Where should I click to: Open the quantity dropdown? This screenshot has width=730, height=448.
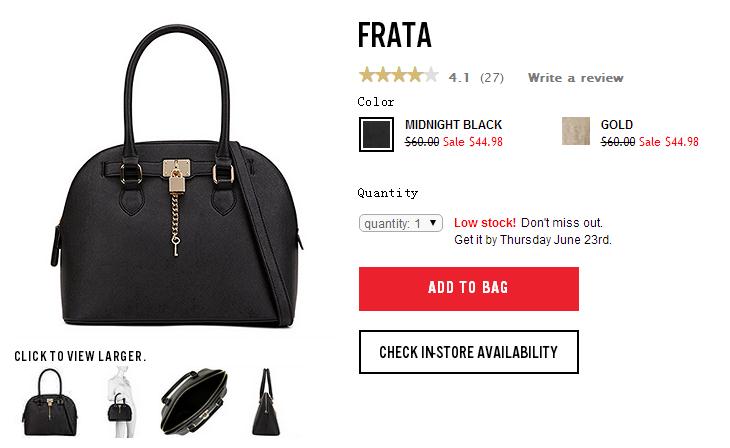400,223
